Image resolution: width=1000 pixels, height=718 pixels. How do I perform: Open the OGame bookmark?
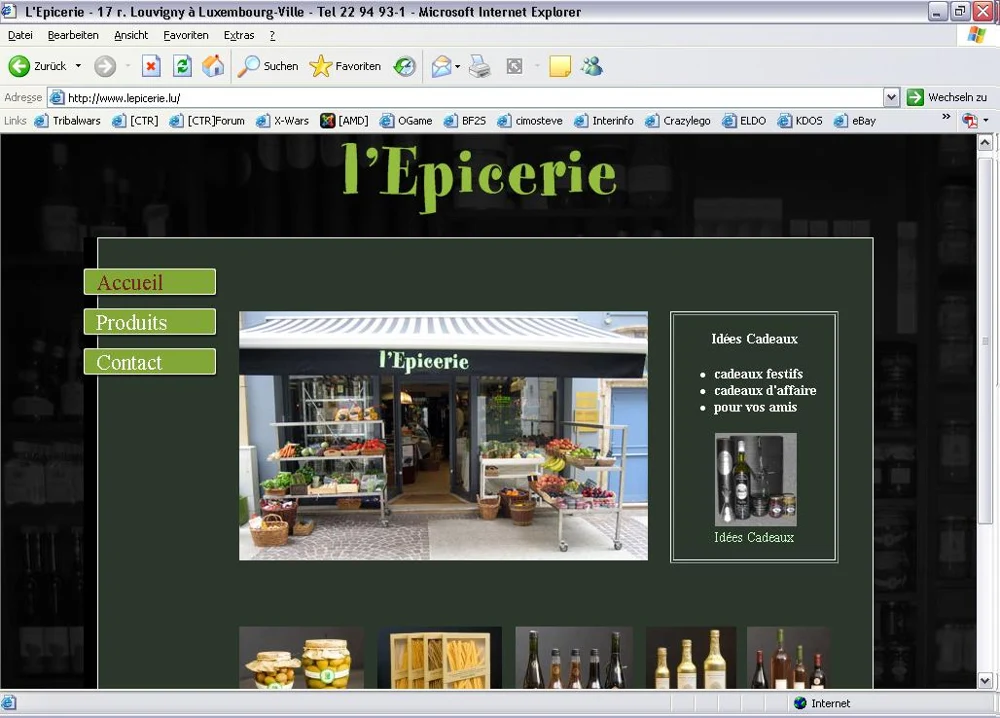click(x=406, y=121)
